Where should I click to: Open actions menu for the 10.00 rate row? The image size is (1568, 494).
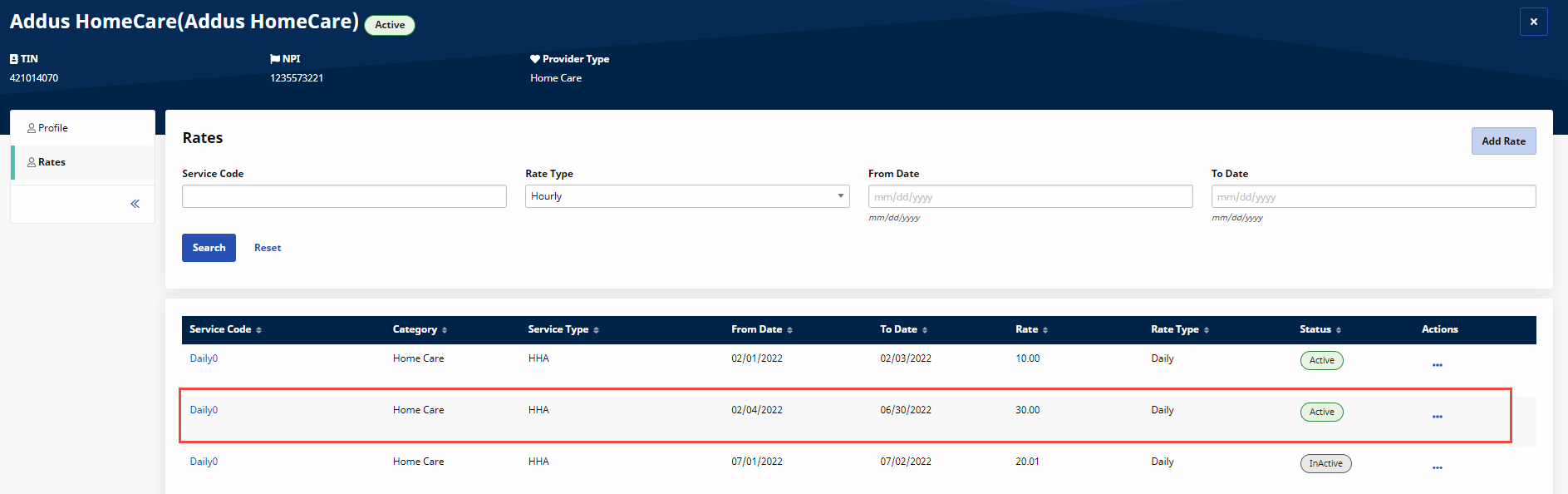pyautogui.click(x=1437, y=365)
